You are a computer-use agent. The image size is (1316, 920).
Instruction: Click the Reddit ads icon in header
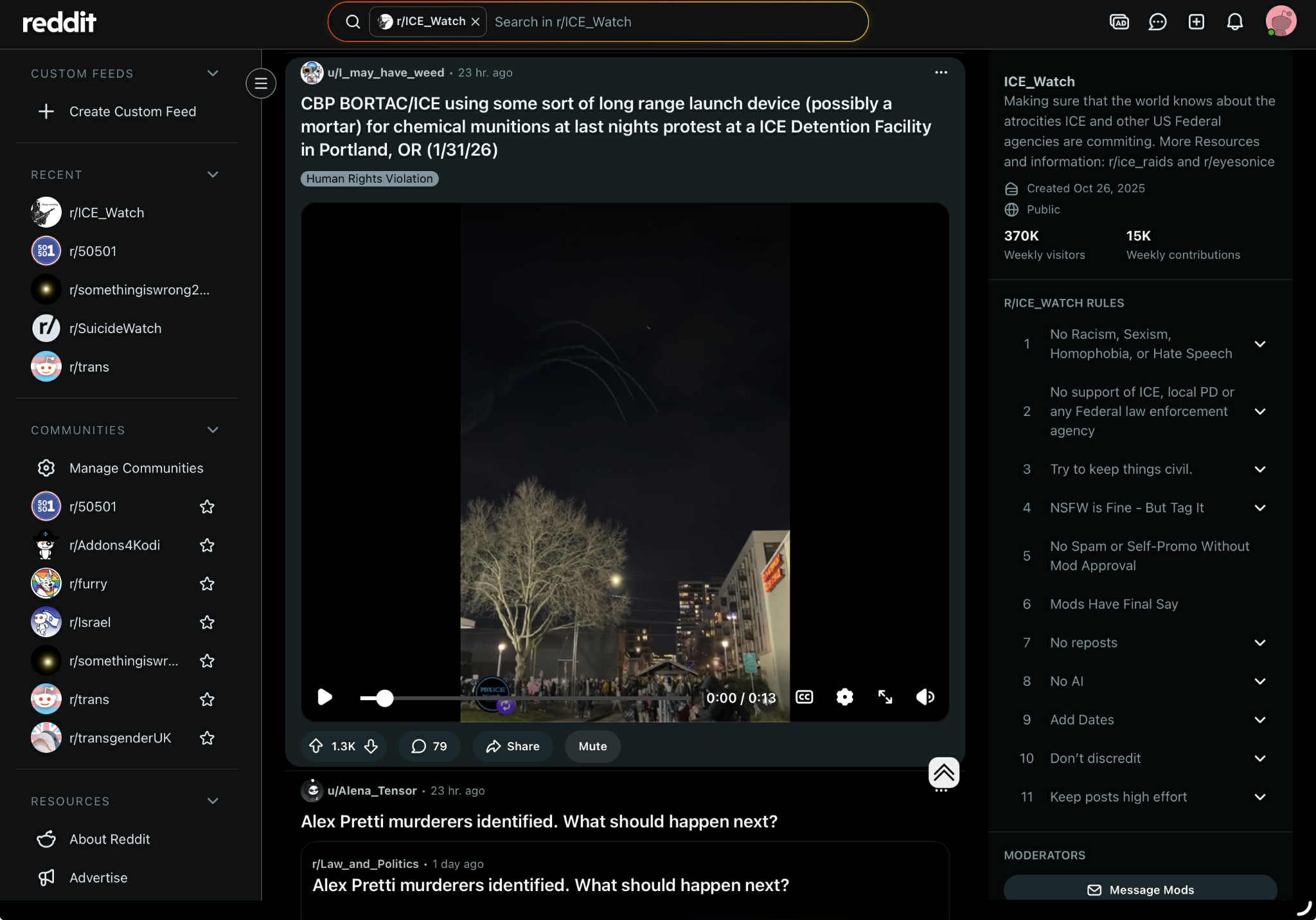[1119, 22]
